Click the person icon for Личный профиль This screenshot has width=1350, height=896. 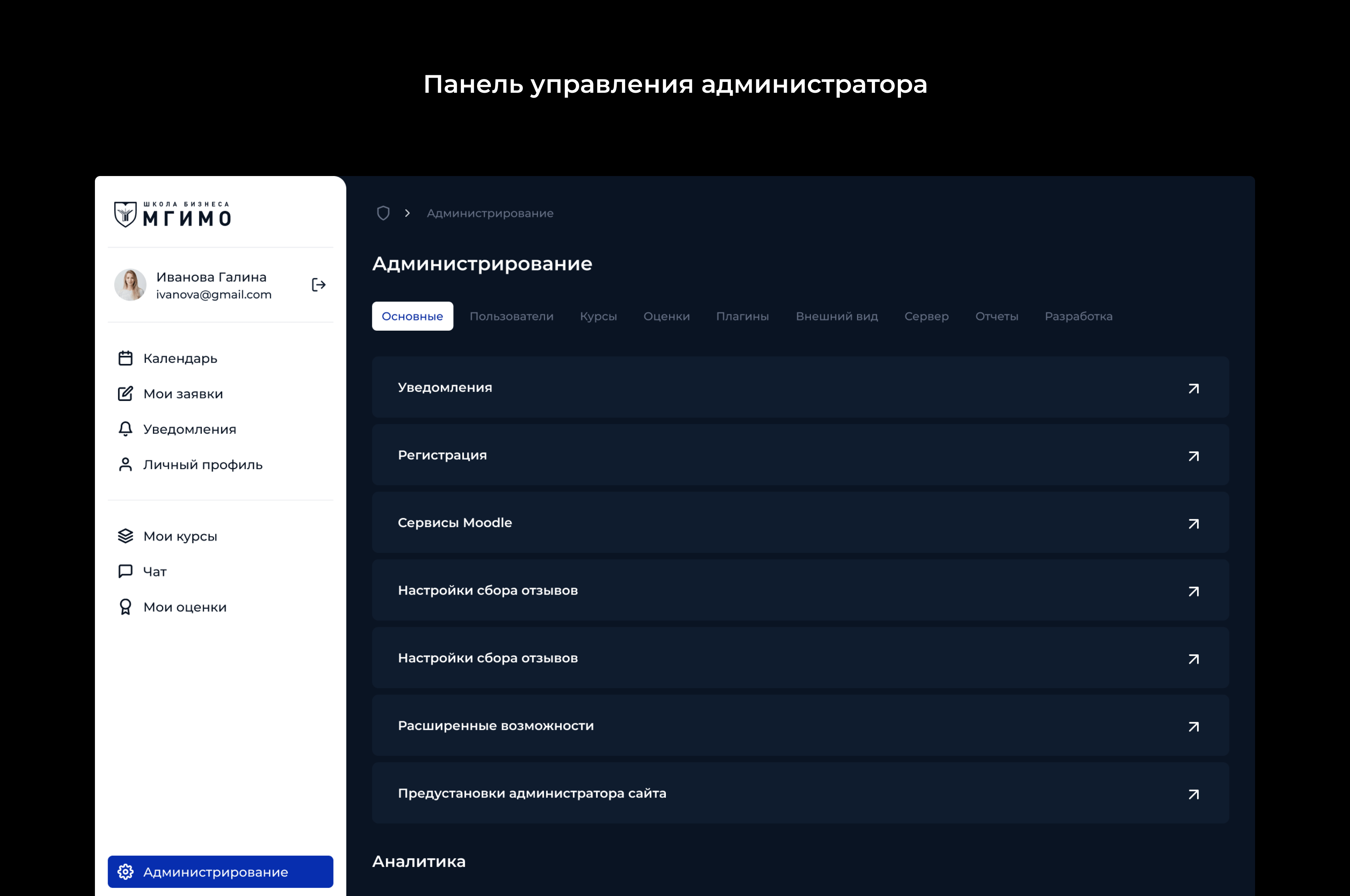tap(125, 465)
